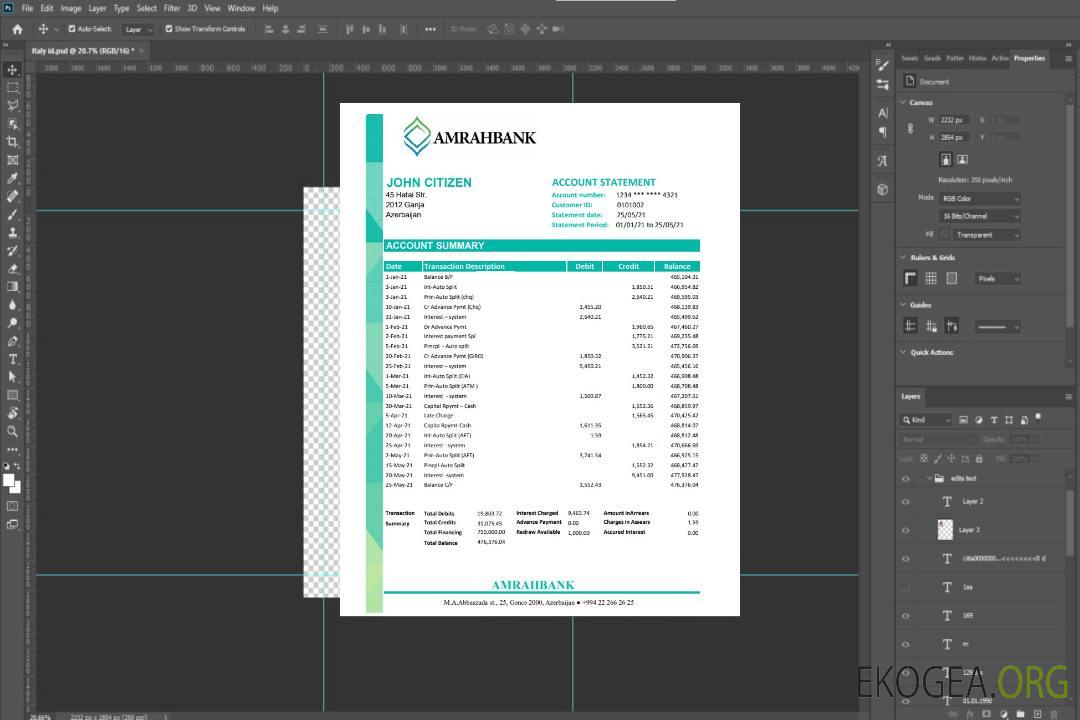Select the Zoom tool
Viewport: 1080px width, 720px height.
pyautogui.click(x=12, y=431)
